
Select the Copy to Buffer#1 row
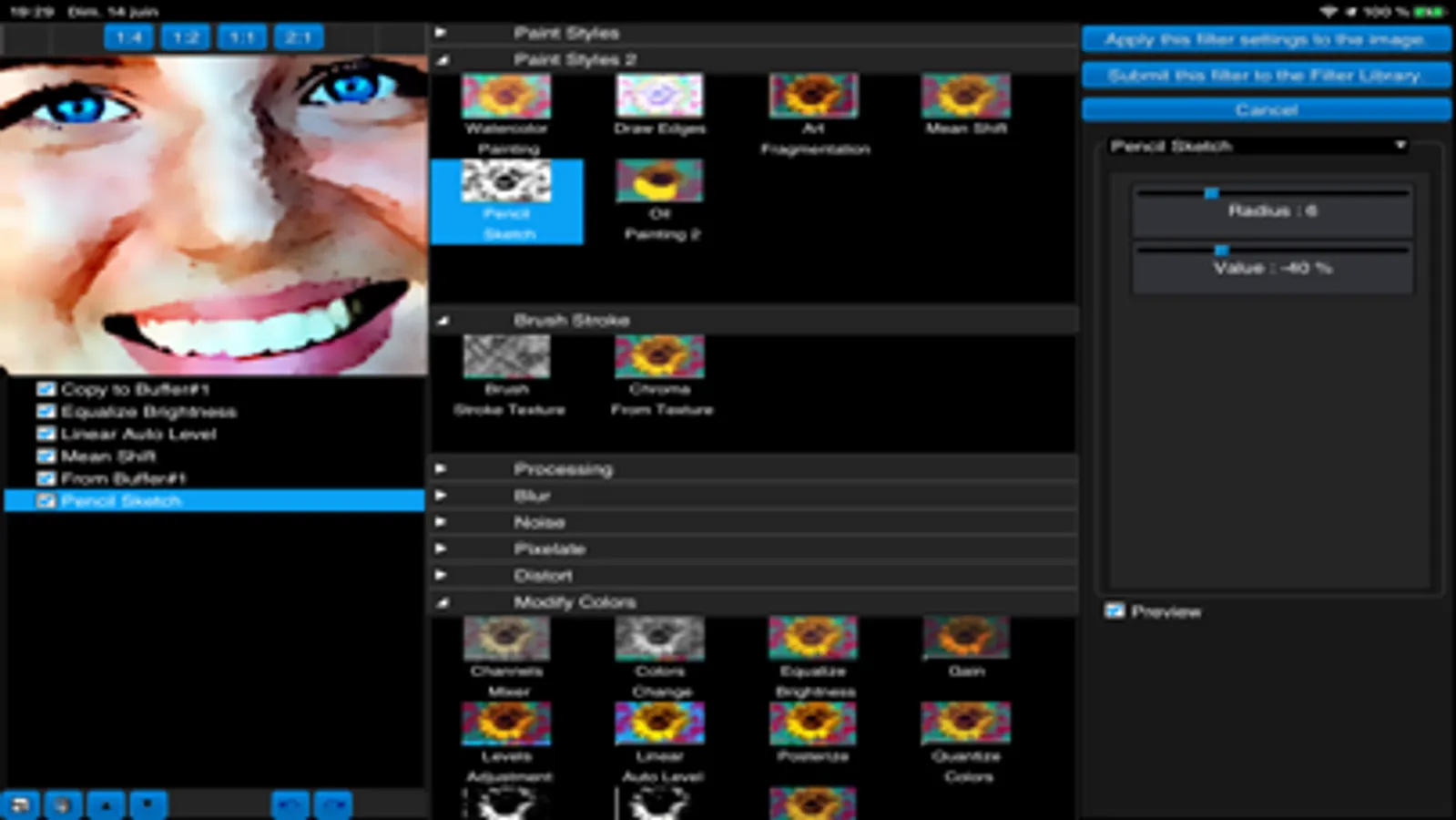(214, 389)
